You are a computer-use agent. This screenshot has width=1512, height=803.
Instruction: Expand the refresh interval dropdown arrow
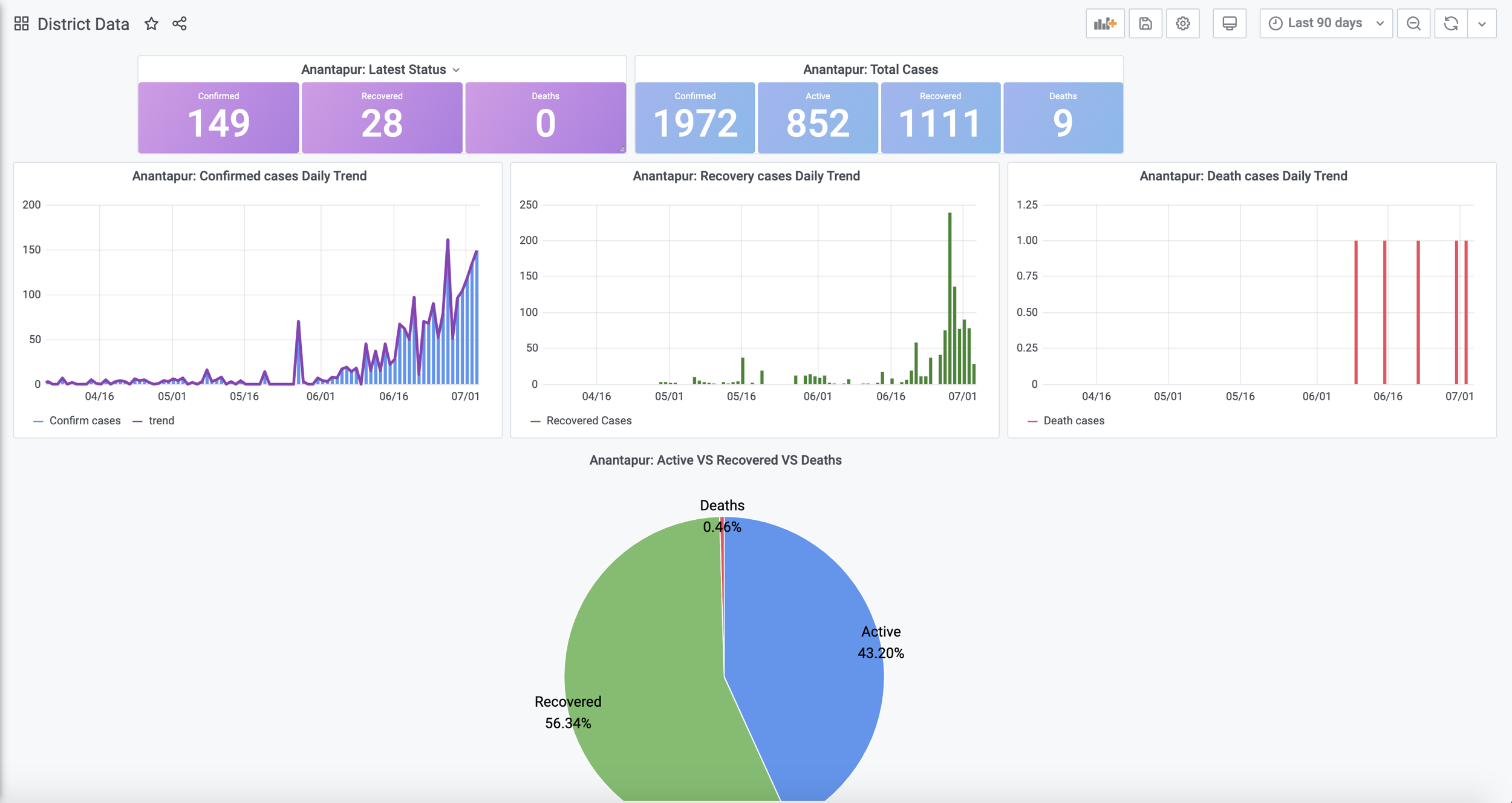coord(1482,24)
